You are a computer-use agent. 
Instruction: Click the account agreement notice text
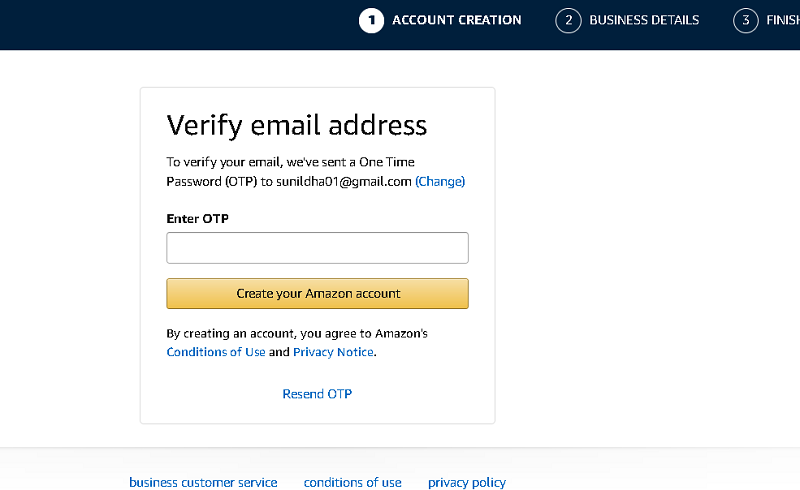coord(297,343)
